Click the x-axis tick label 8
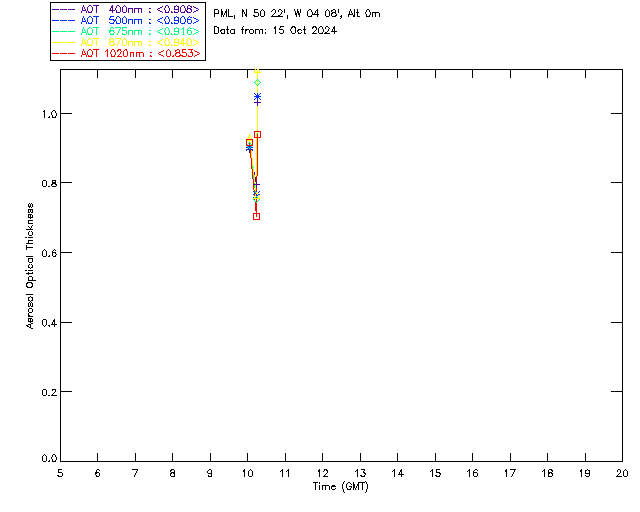The image size is (640, 512). tap(173, 473)
